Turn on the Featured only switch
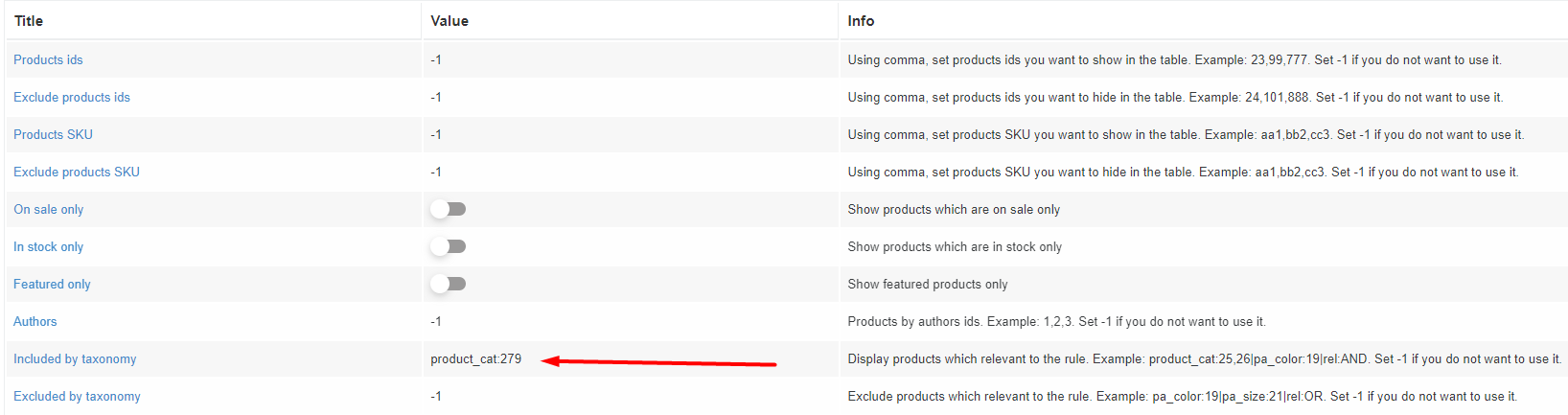The height and width of the screenshot is (415, 1568). tap(448, 284)
